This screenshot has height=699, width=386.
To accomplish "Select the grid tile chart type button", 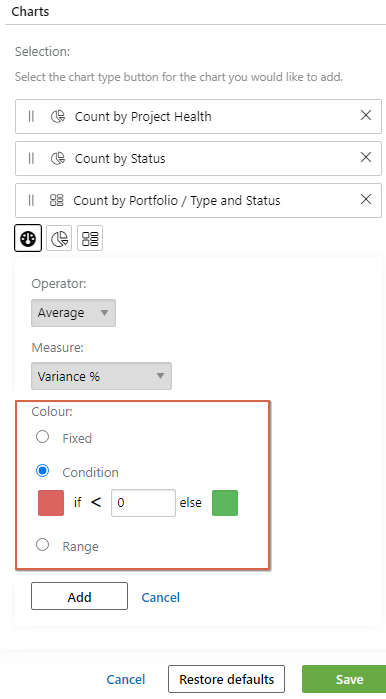I will [90, 238].
